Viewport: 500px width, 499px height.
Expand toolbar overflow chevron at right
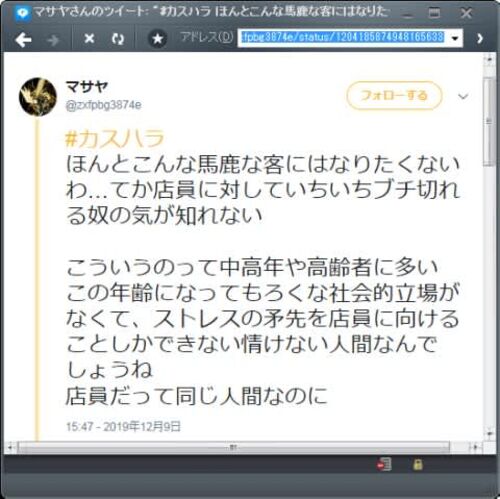480,38
